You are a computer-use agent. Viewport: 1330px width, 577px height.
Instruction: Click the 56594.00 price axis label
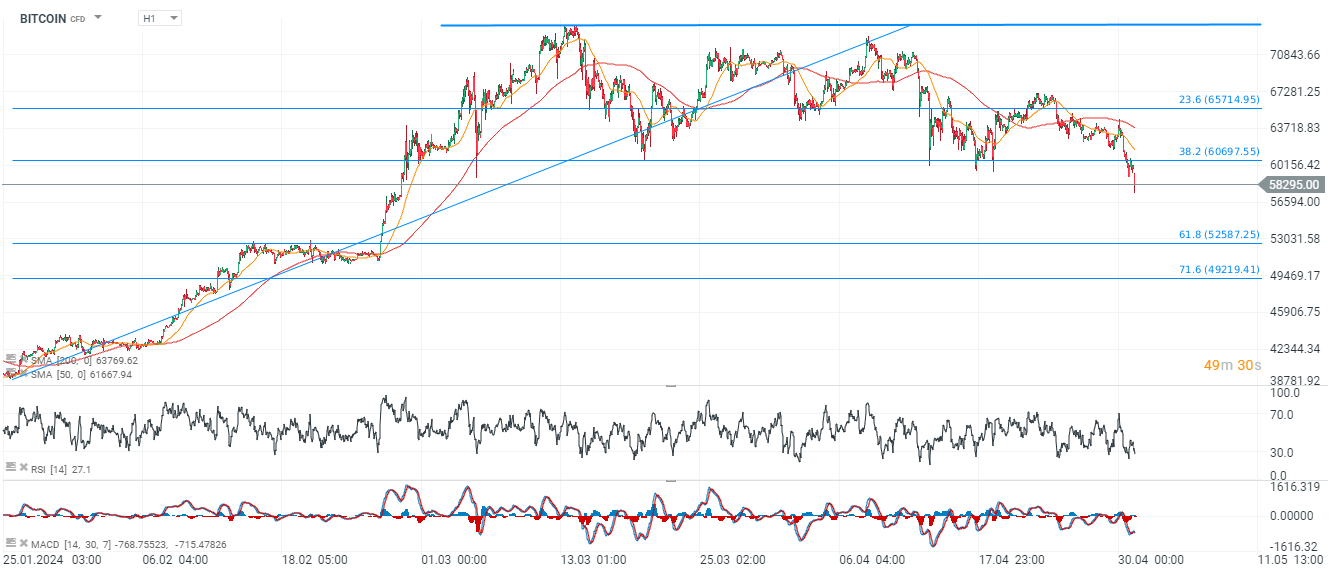tap(1295, 202)
